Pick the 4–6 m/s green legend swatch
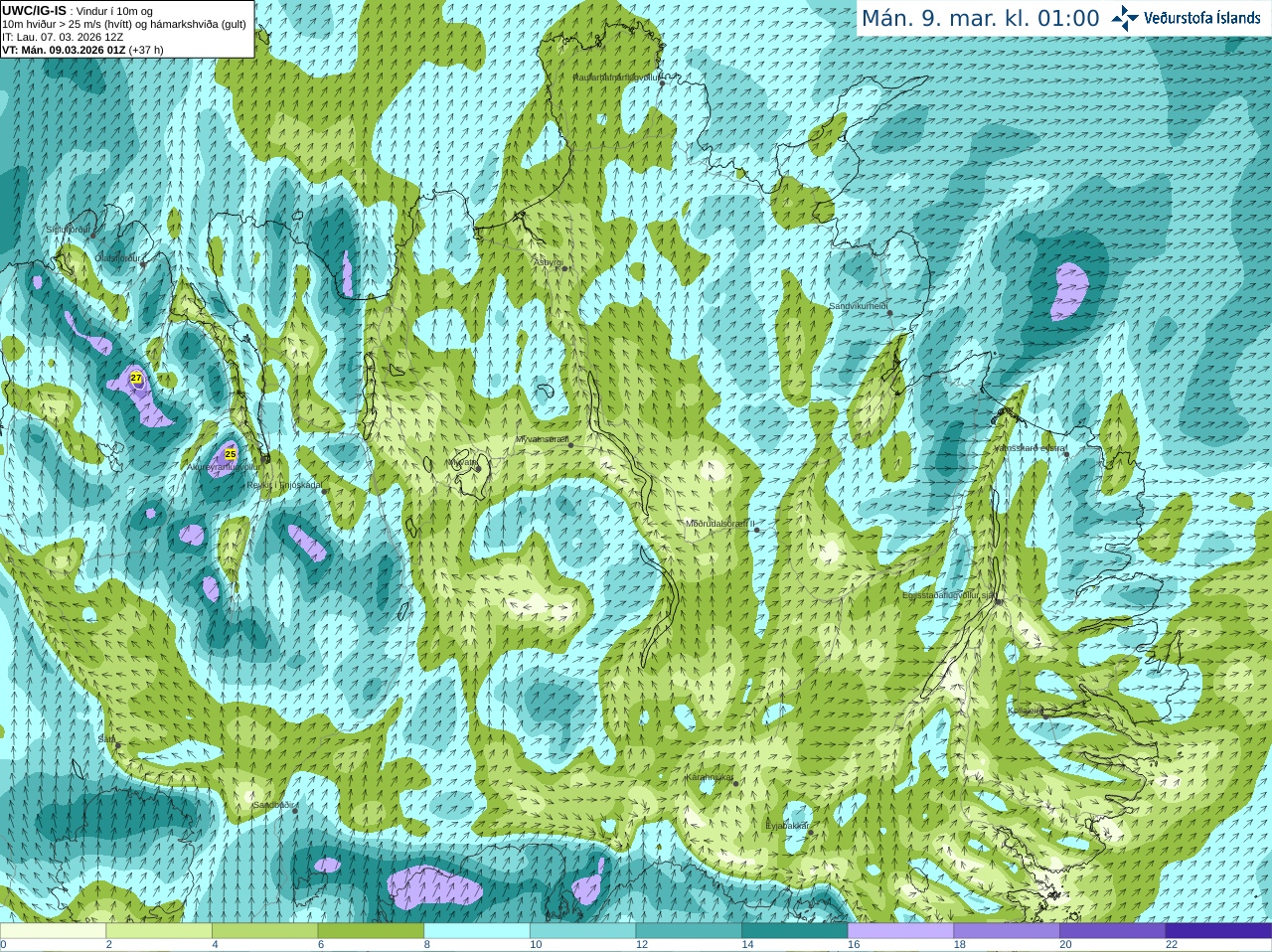The height and width of the screenshot is (952, 1272). click(264, 931)
